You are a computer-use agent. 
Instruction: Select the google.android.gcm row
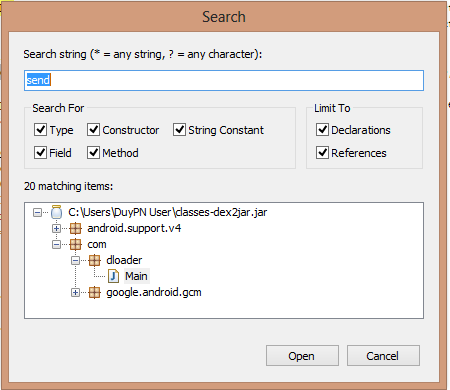tap(154, 293)
